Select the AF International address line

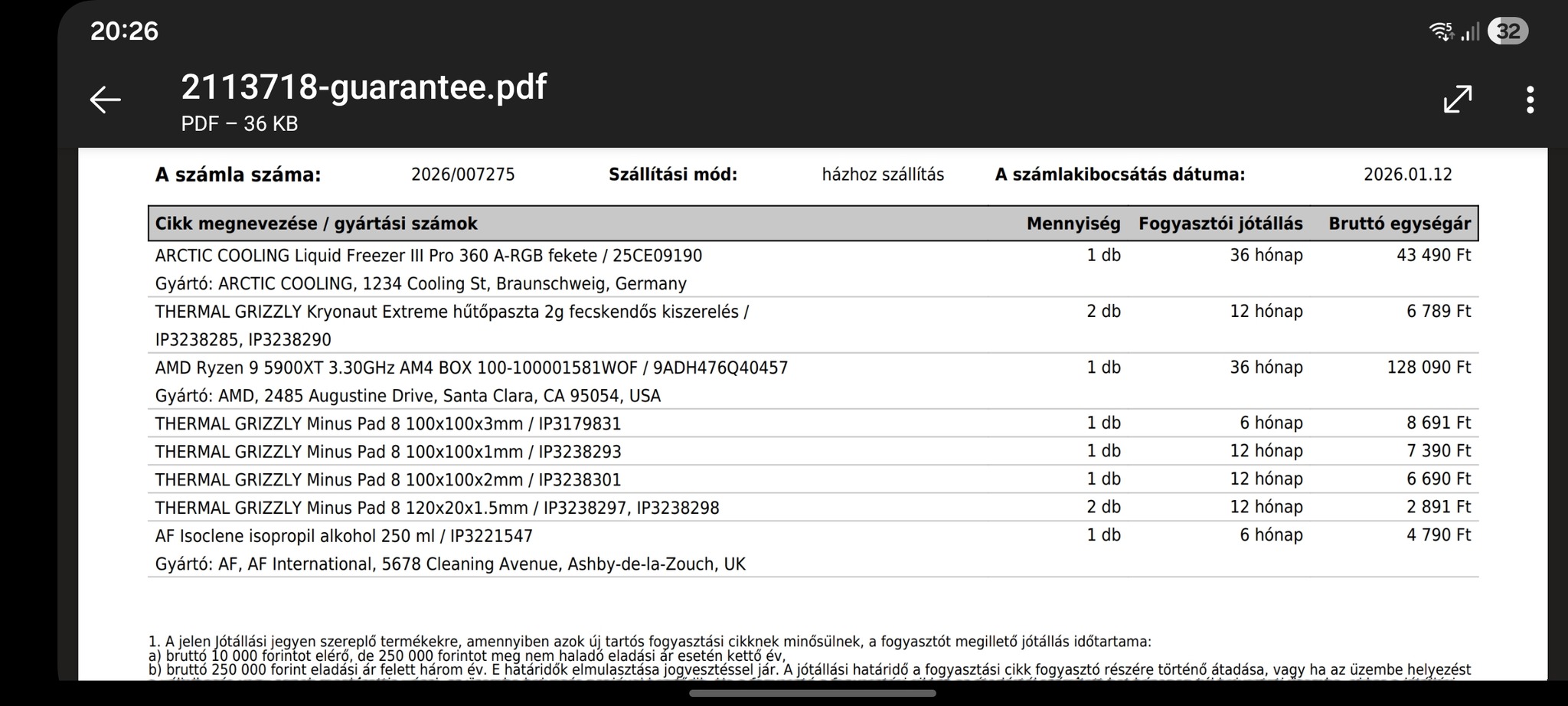tap(450, 564)
